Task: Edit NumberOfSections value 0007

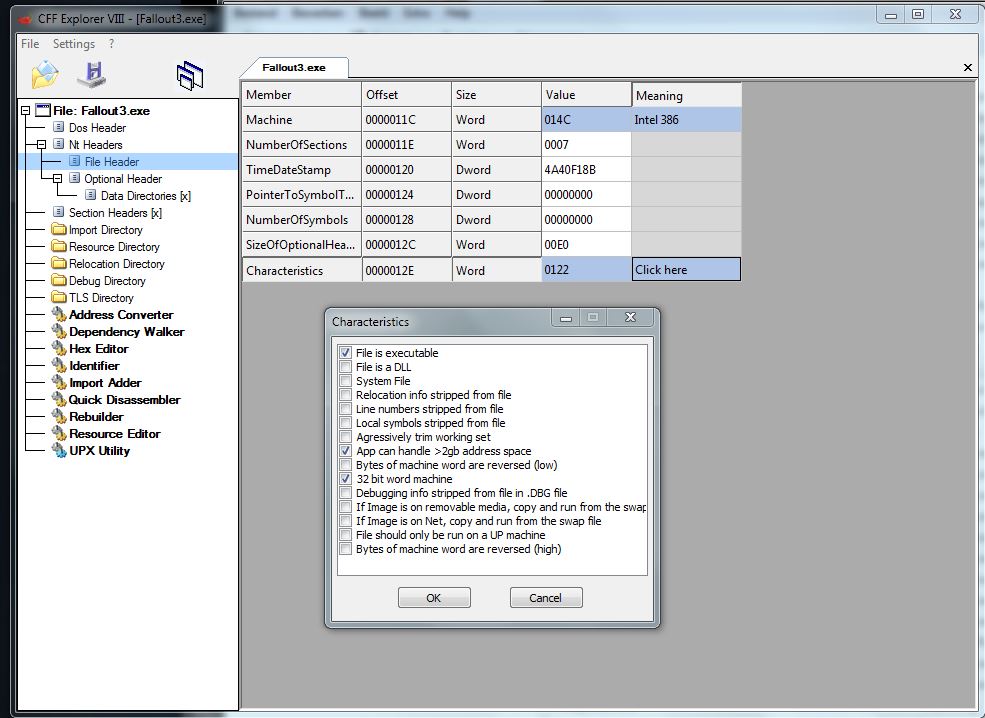Action: click(586, 144)
